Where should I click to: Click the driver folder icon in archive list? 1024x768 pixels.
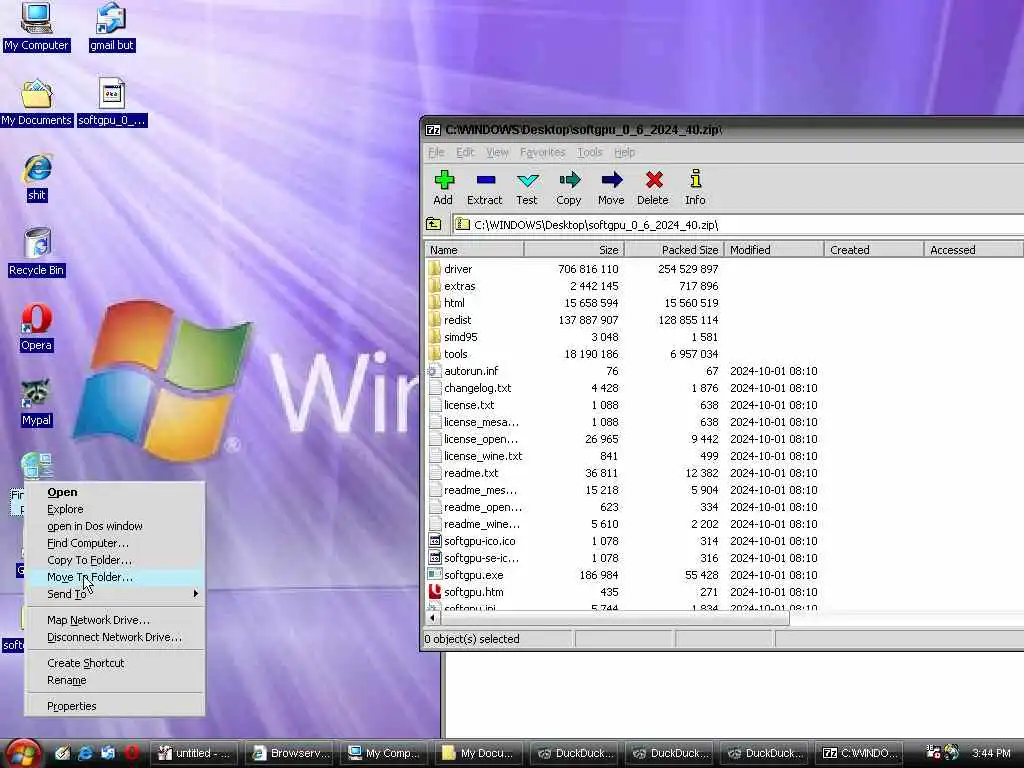[x=434, y=268]
